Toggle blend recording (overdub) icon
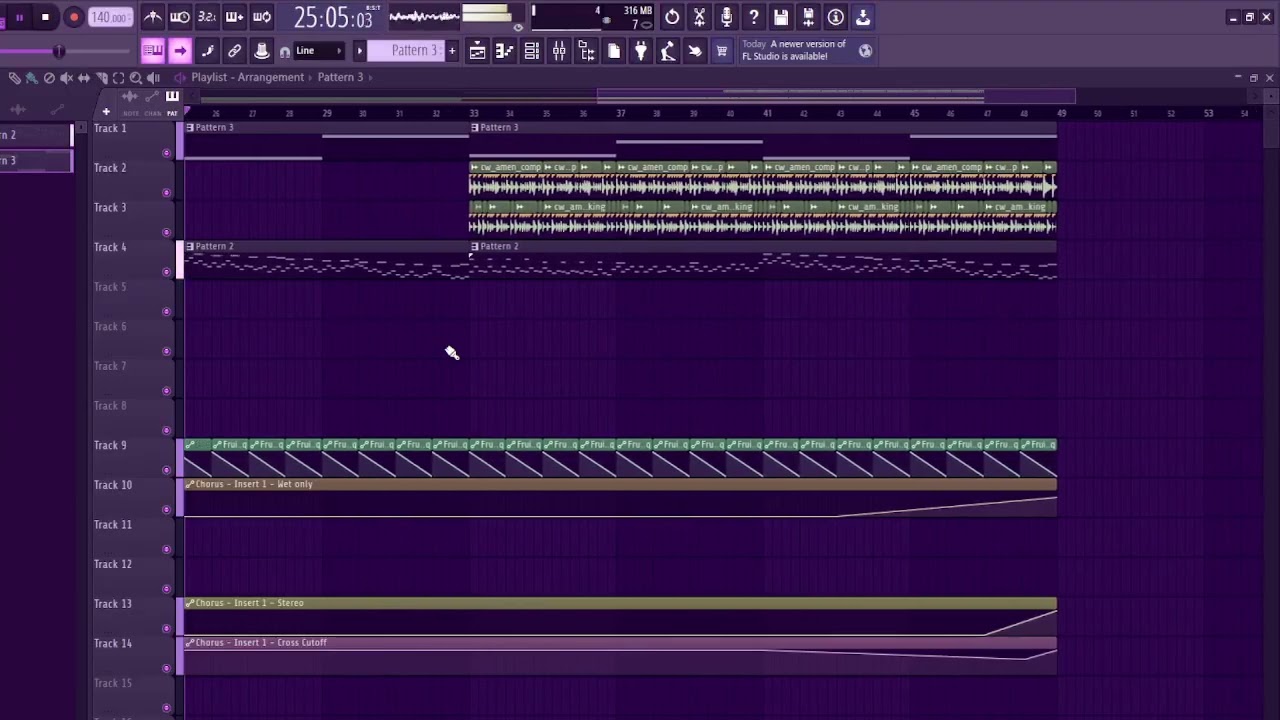Viewport: 1280px width, 720px height. tap(234, 17)
